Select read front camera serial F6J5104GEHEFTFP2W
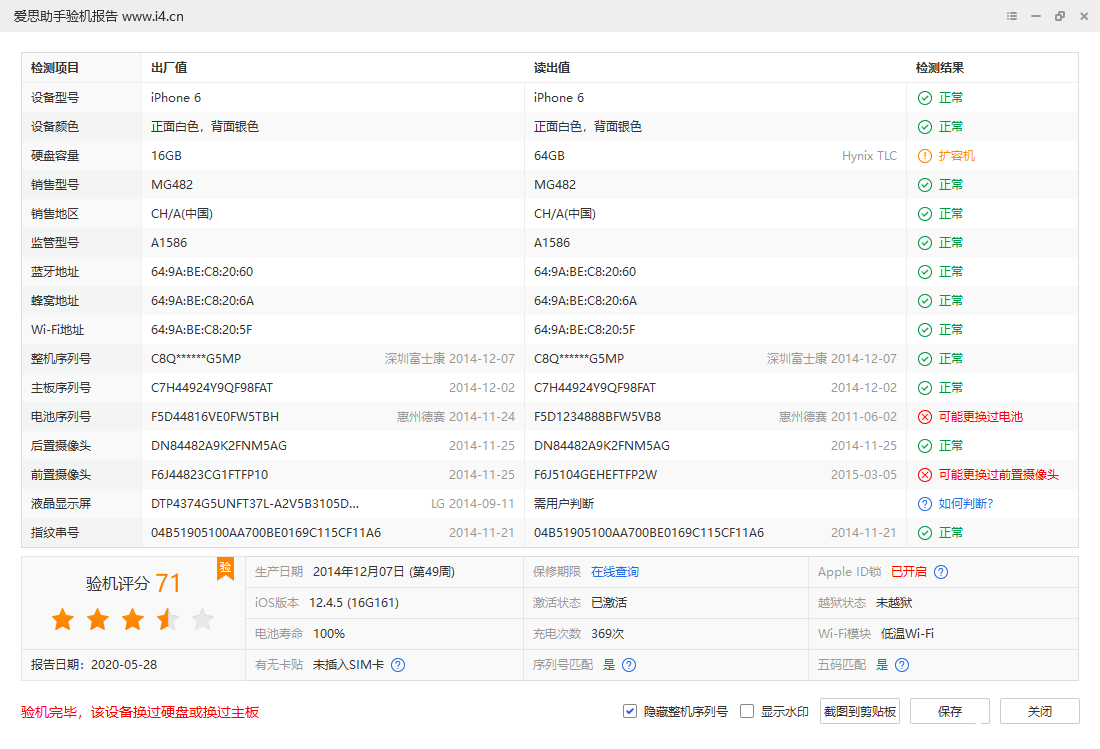Image resolution: width=1100 pixels, height=749 pixels. [x=596, y=475]
